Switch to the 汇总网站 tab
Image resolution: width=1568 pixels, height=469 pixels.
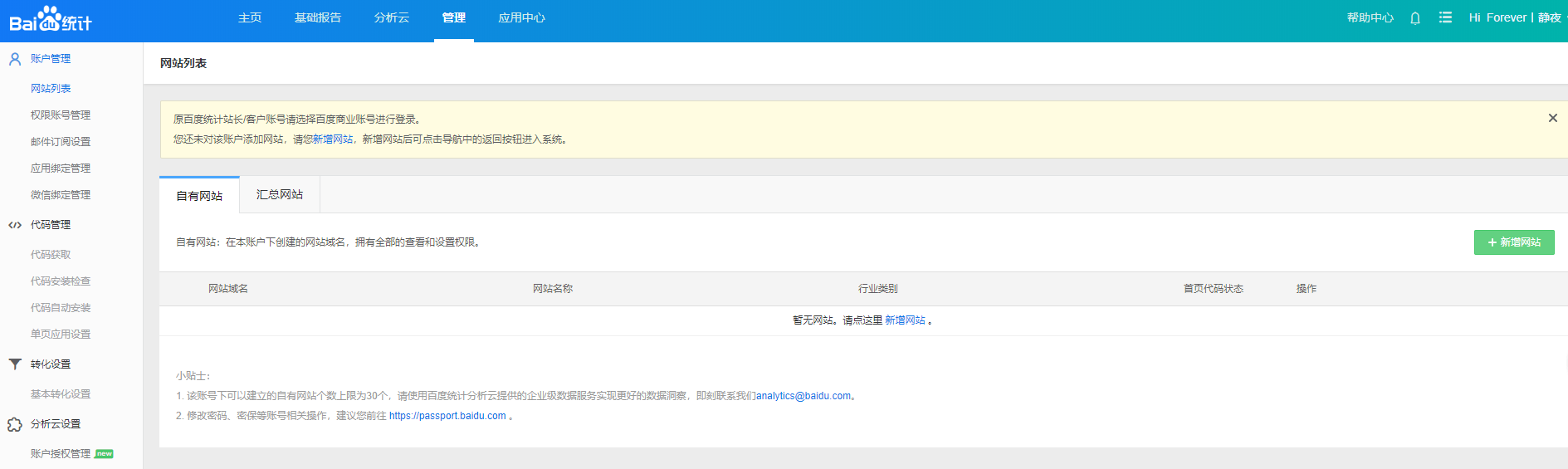pyautogui.click(x=280, y=194)
